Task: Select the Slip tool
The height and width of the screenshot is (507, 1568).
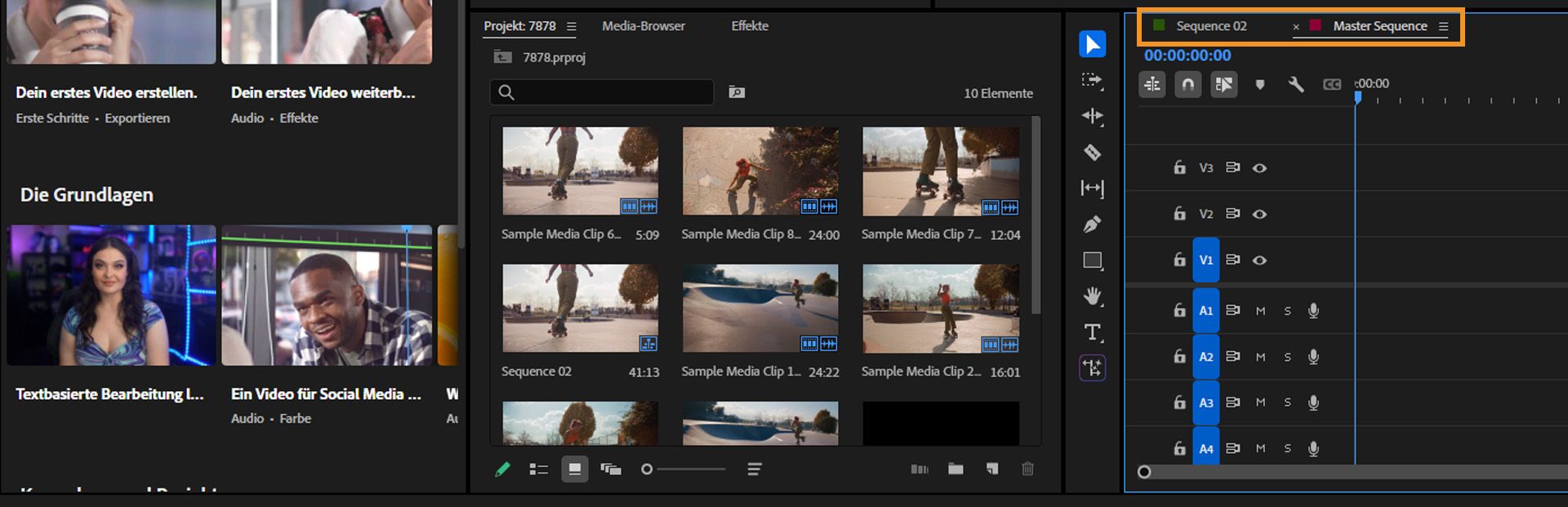Action: point(1092,189)
